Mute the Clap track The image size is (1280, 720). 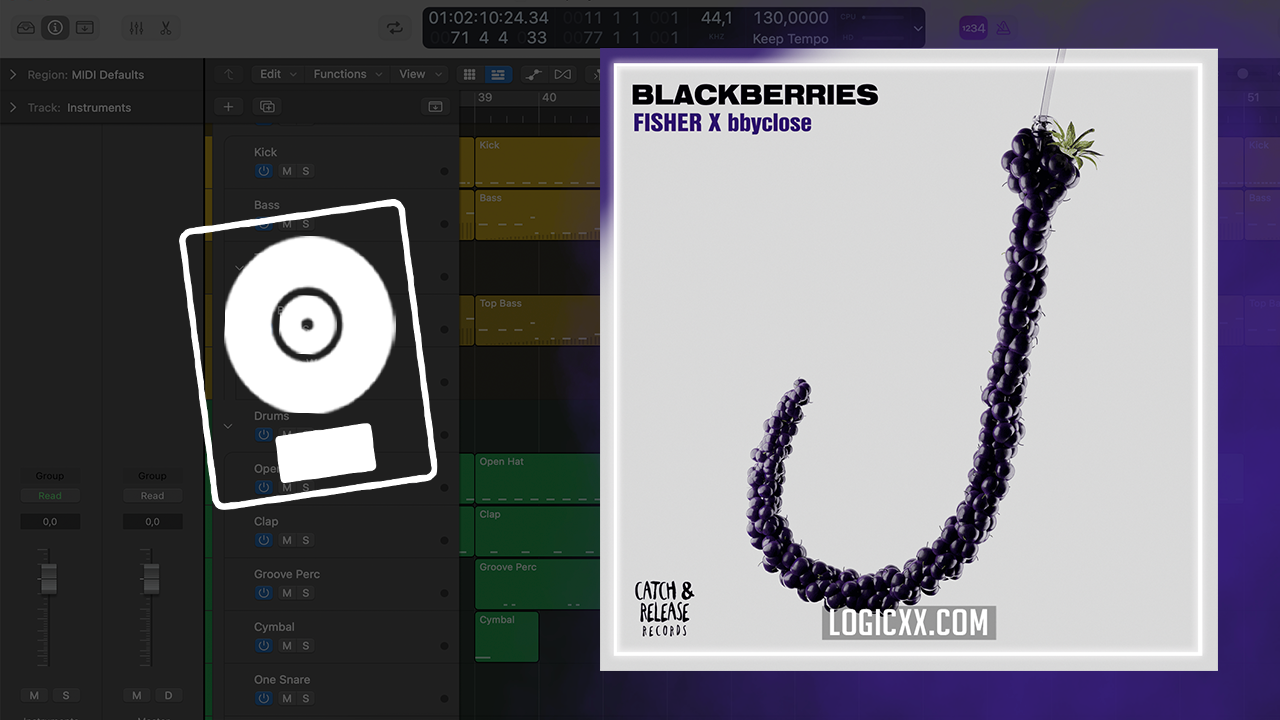tap(287, 540)
